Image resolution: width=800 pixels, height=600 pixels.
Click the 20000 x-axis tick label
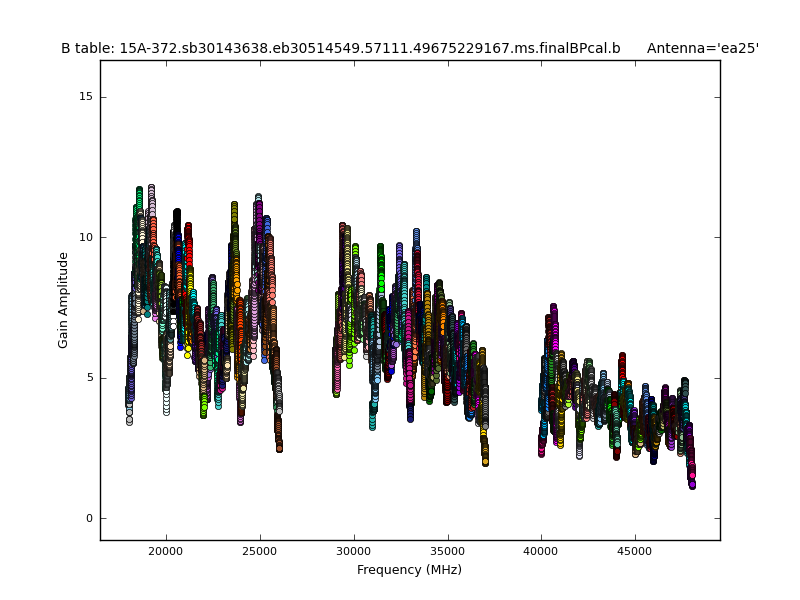coord(166,550)
